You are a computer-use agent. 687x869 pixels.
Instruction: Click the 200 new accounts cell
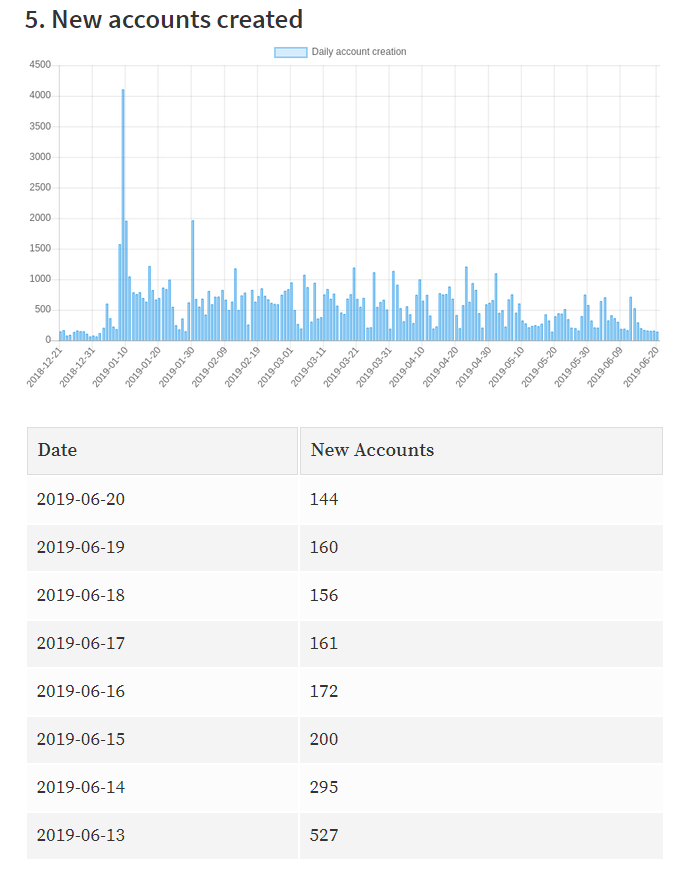(324, 739)
